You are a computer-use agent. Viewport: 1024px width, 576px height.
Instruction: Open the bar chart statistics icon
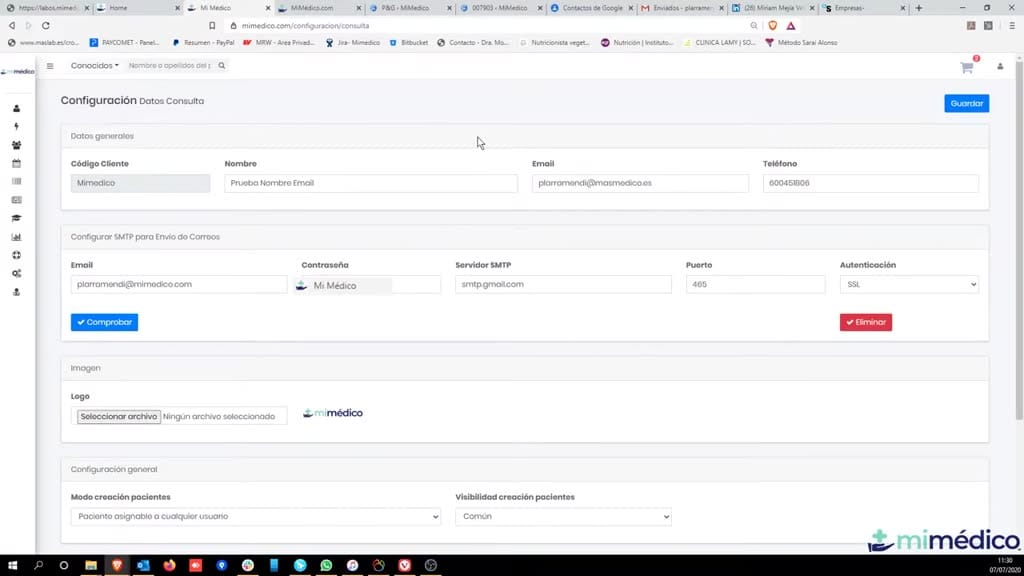tap(16, 237)
